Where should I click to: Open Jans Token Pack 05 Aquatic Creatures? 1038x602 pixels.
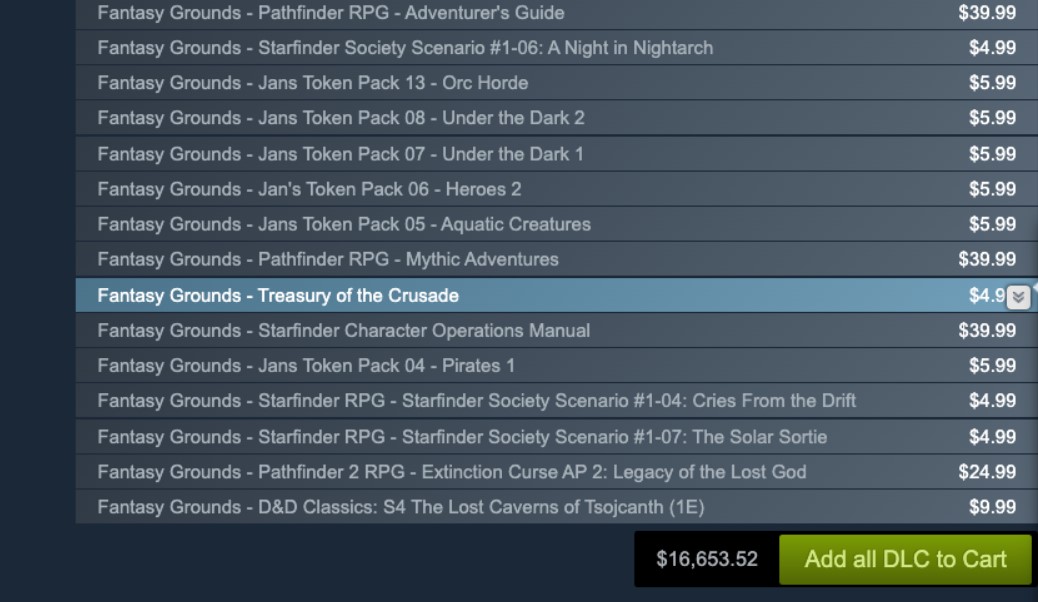coord(344,224)
